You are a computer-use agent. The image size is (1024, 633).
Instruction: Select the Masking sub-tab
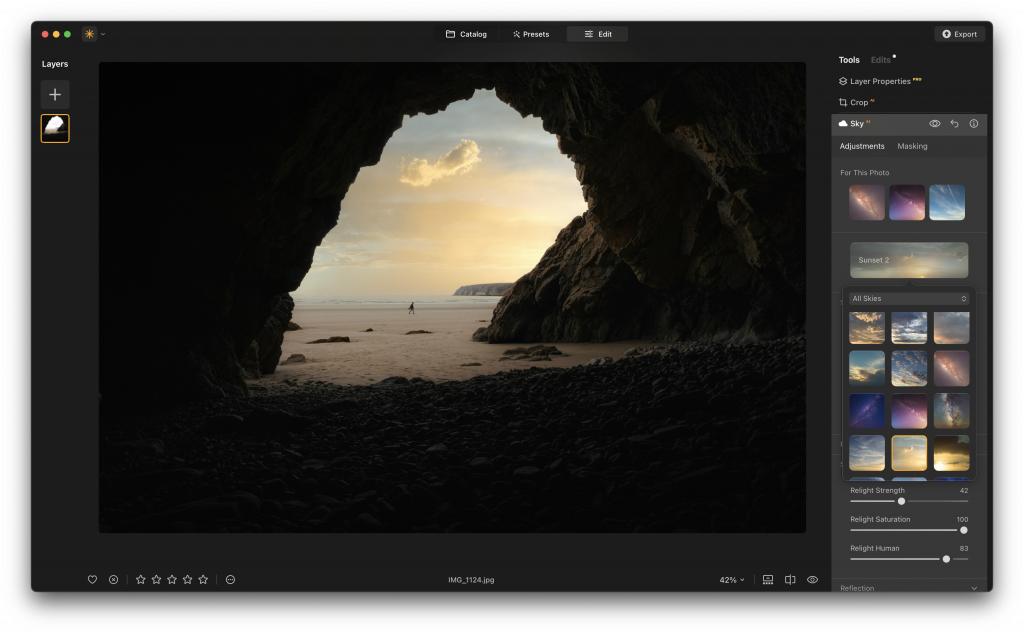[912, 146]
